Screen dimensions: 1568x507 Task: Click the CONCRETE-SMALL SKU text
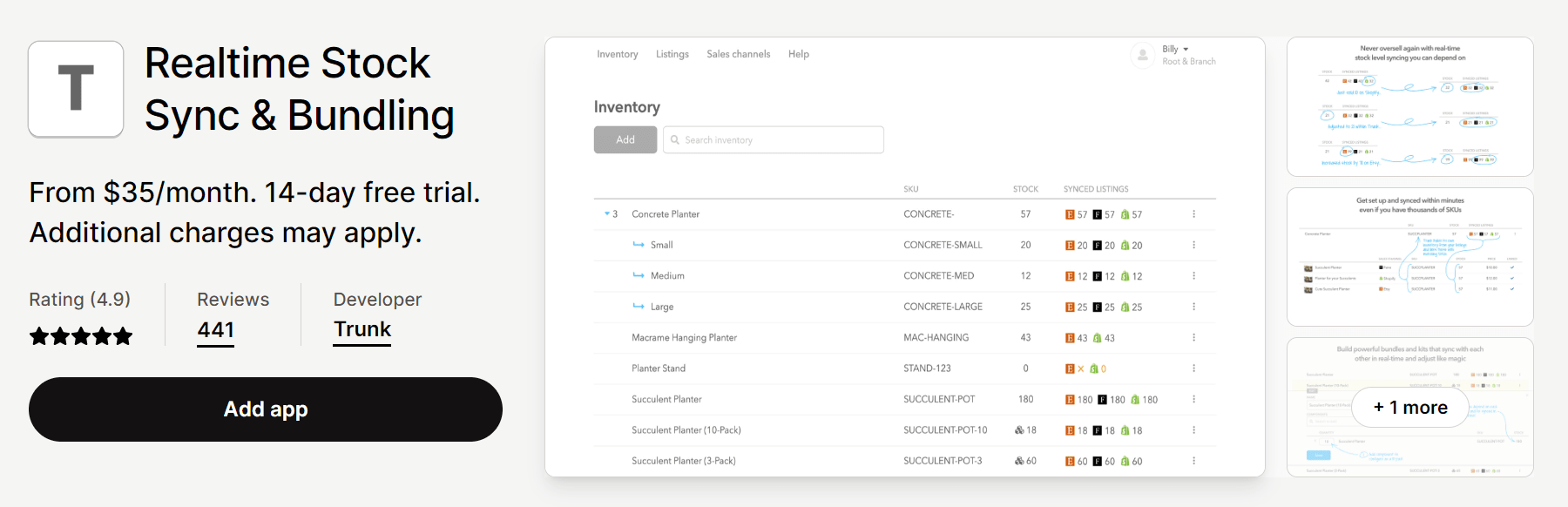[943, 246]
